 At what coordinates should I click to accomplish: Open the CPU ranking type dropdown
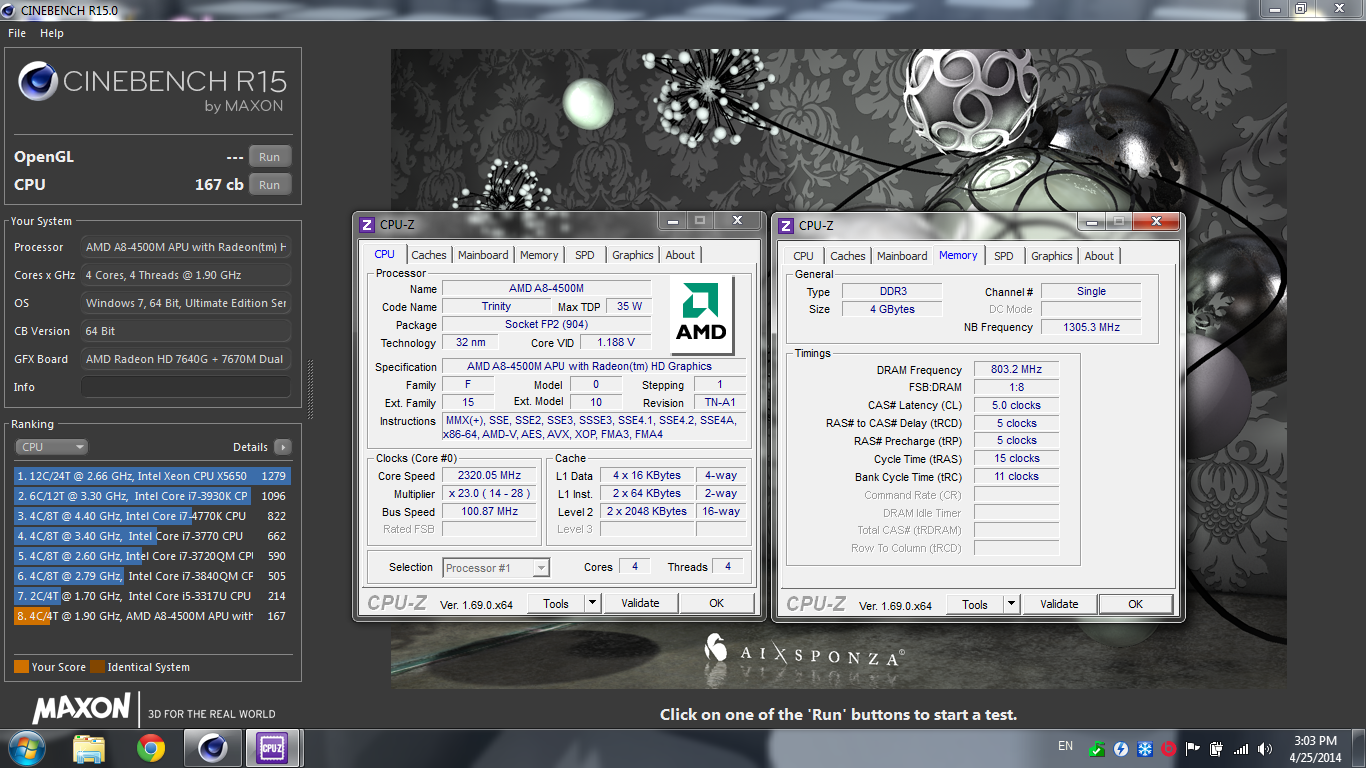52,447
